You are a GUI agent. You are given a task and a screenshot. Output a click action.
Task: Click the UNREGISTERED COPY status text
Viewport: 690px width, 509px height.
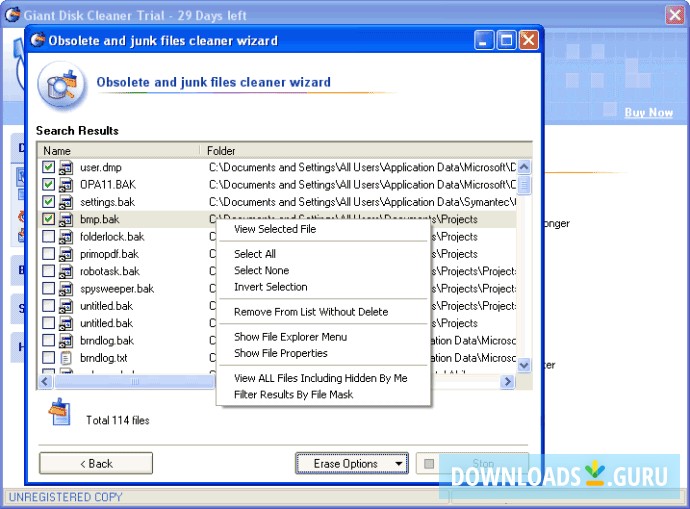[66, 497]
